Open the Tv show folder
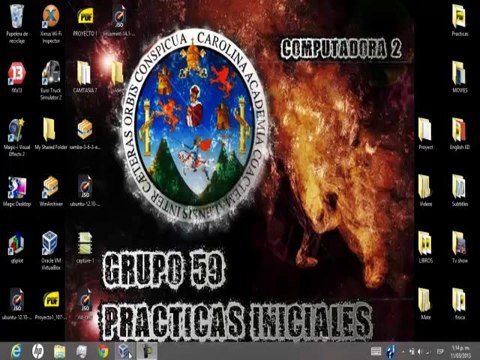 460,248
